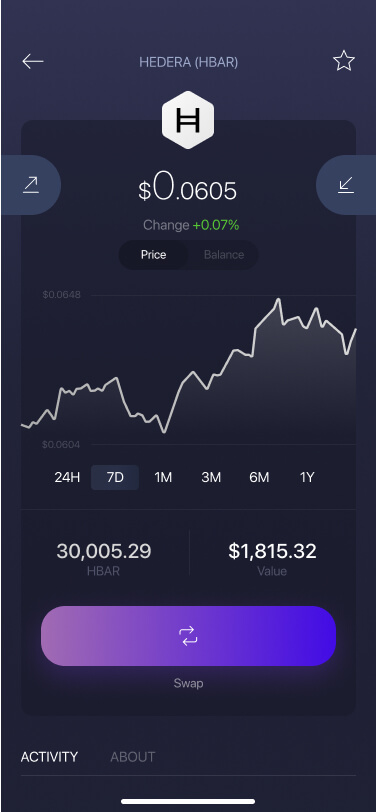Select the 7D time range
This screenshot has width=377, height=812.
tap(115, 477)
